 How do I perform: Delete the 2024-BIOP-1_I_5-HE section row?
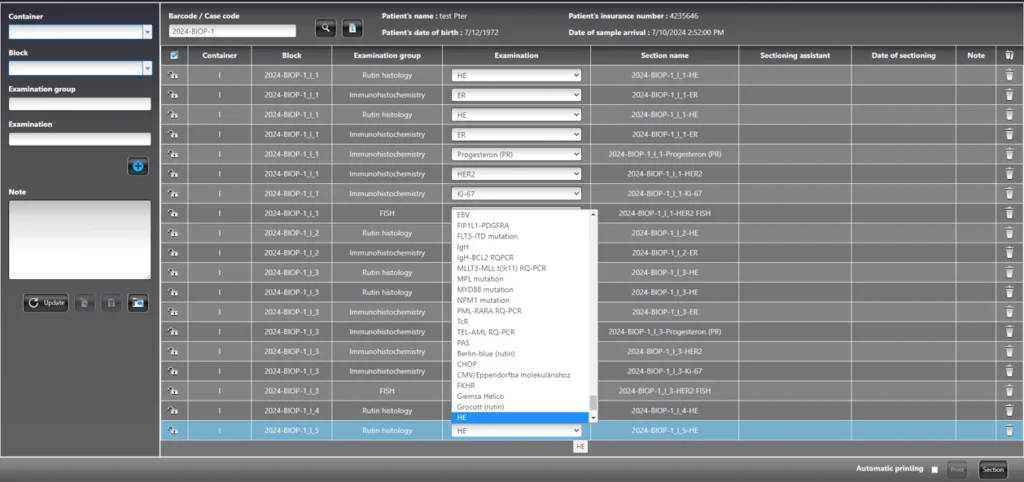[x=1009, y=430]
